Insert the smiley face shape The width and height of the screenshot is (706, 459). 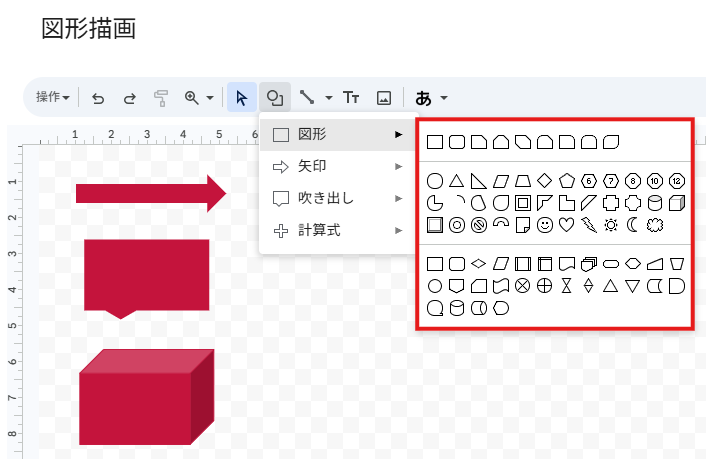point(545,225)
